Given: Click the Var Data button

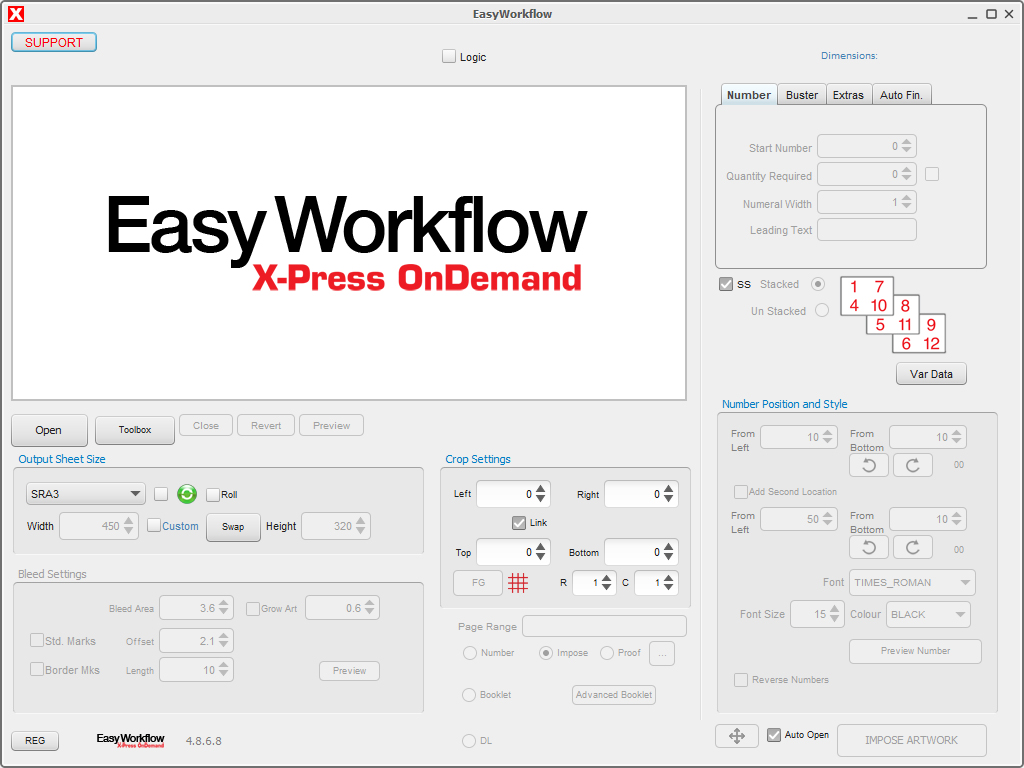Looking at the screenshot, I should pos(931,374).
